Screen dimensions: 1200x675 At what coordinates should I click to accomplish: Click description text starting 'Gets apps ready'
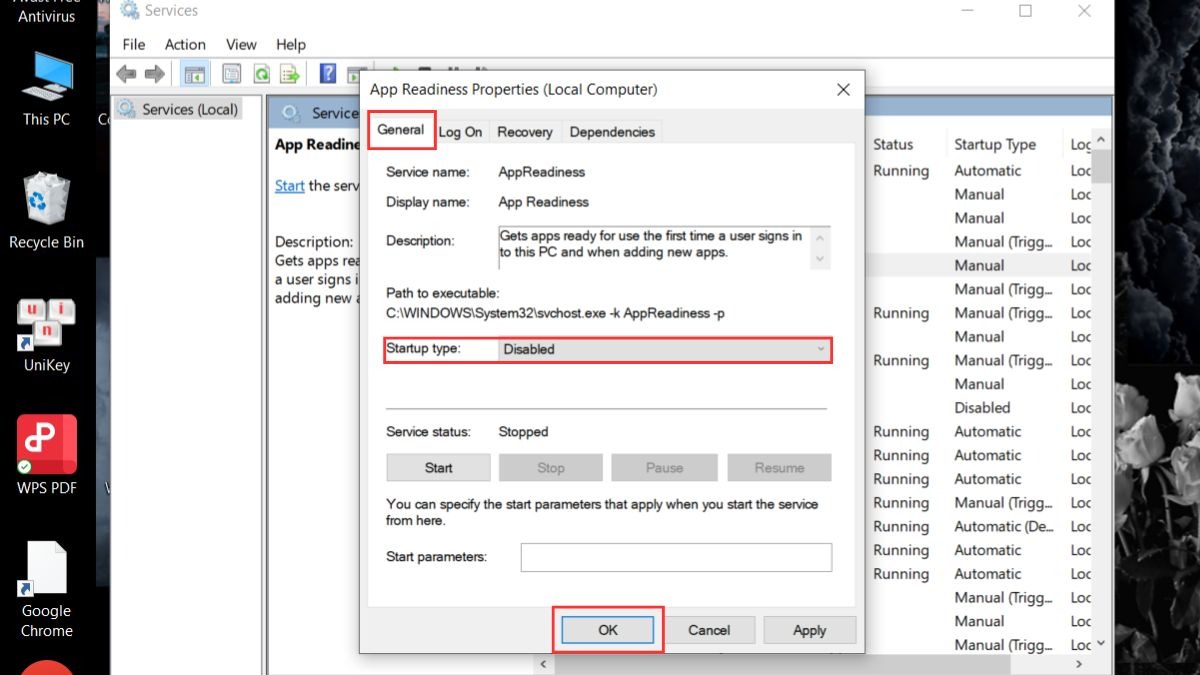[x=651, y=244]
